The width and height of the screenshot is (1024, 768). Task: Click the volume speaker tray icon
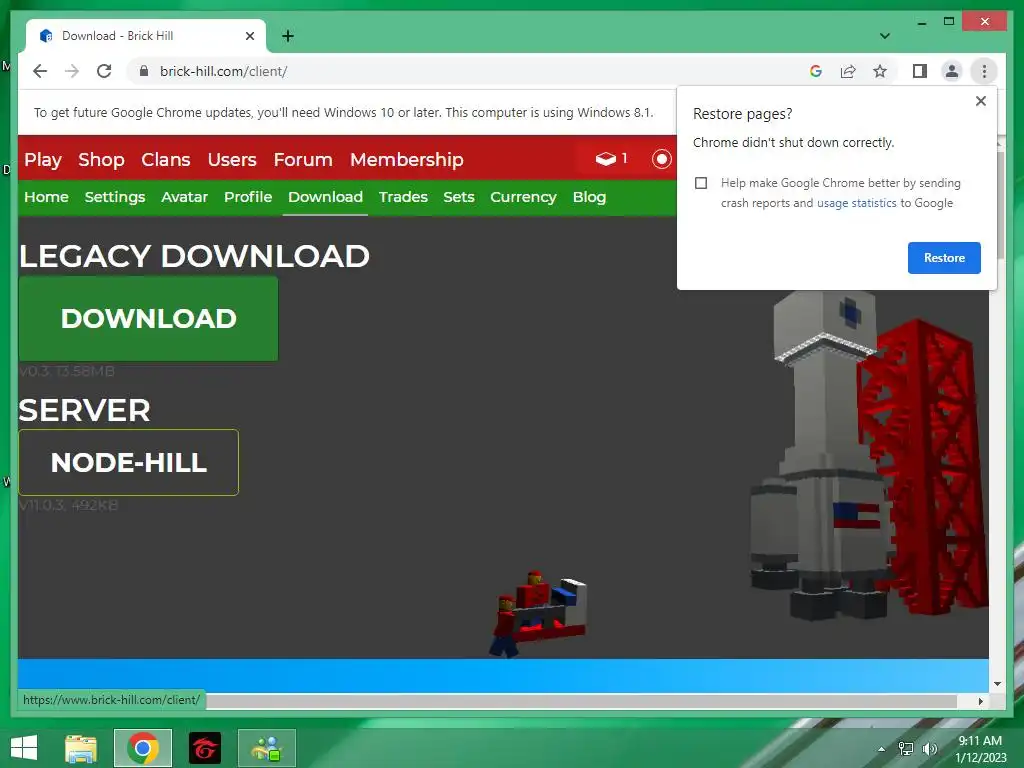929,749
